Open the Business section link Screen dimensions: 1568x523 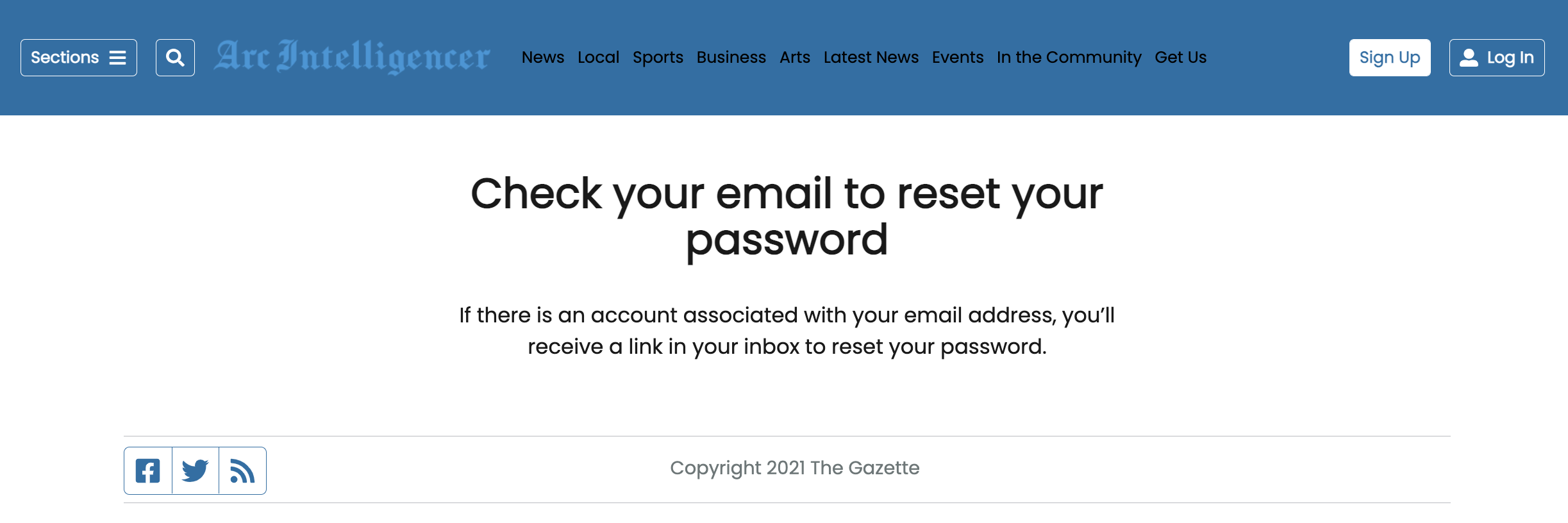[x=731, y=57]
